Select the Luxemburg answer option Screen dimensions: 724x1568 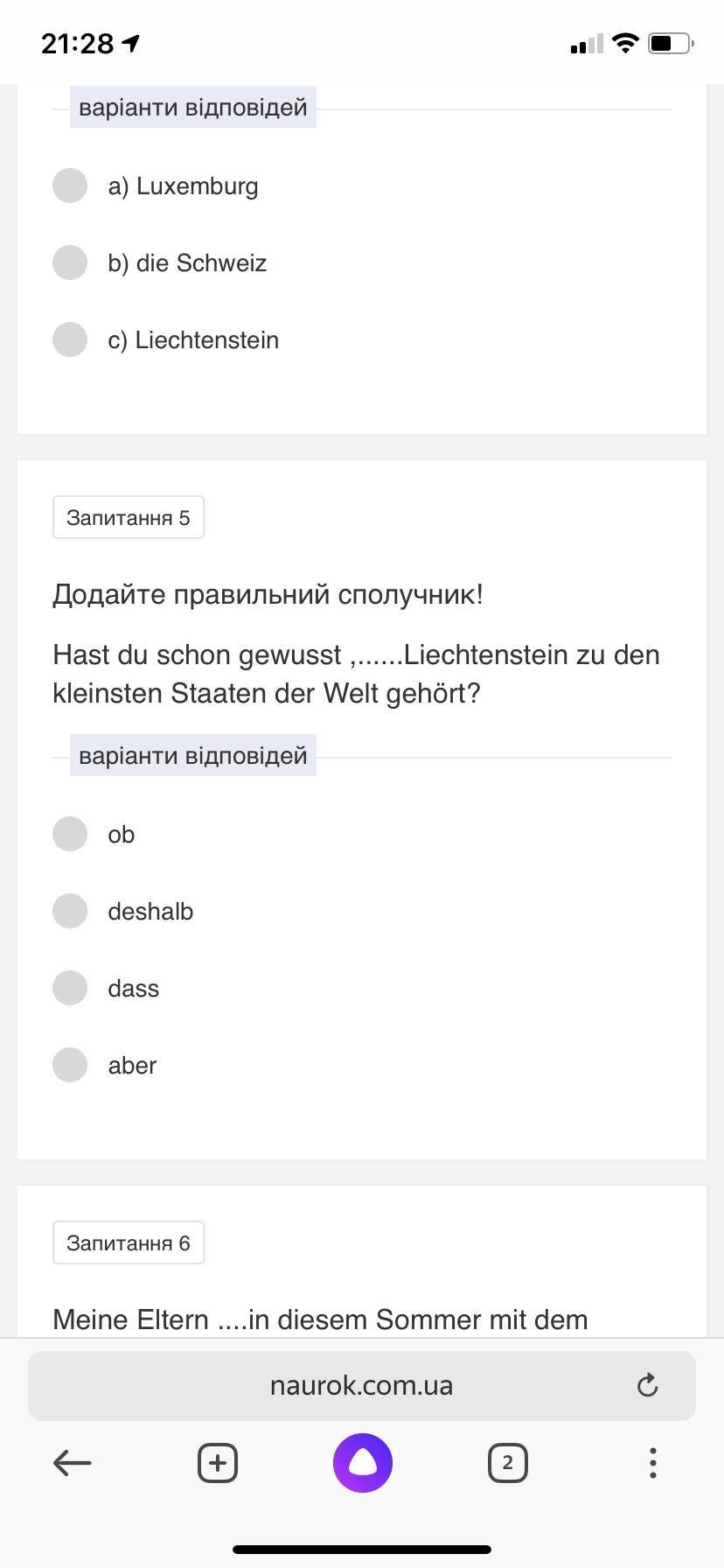click(70, 185)
